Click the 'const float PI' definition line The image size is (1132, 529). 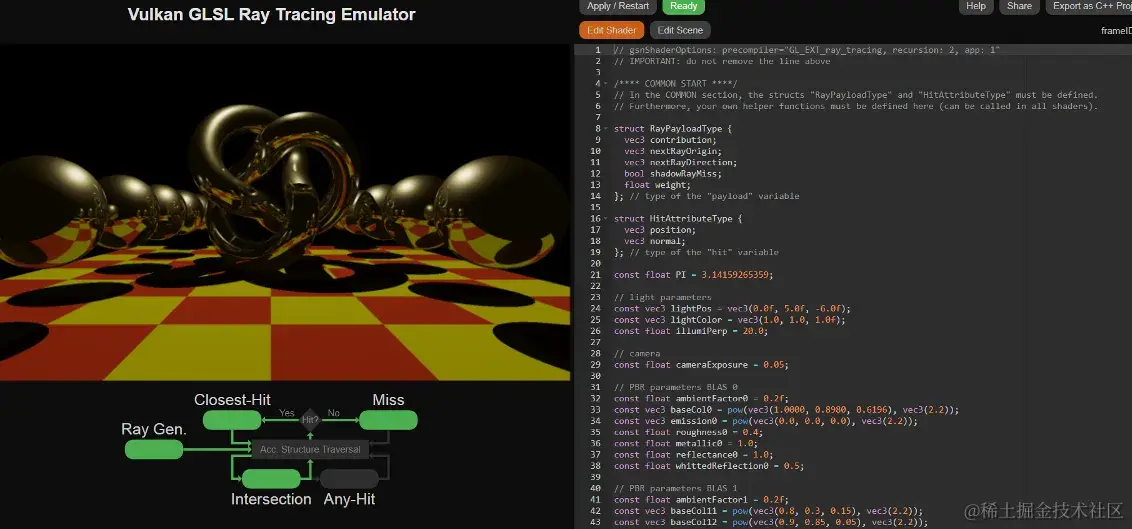click(693, 275)
